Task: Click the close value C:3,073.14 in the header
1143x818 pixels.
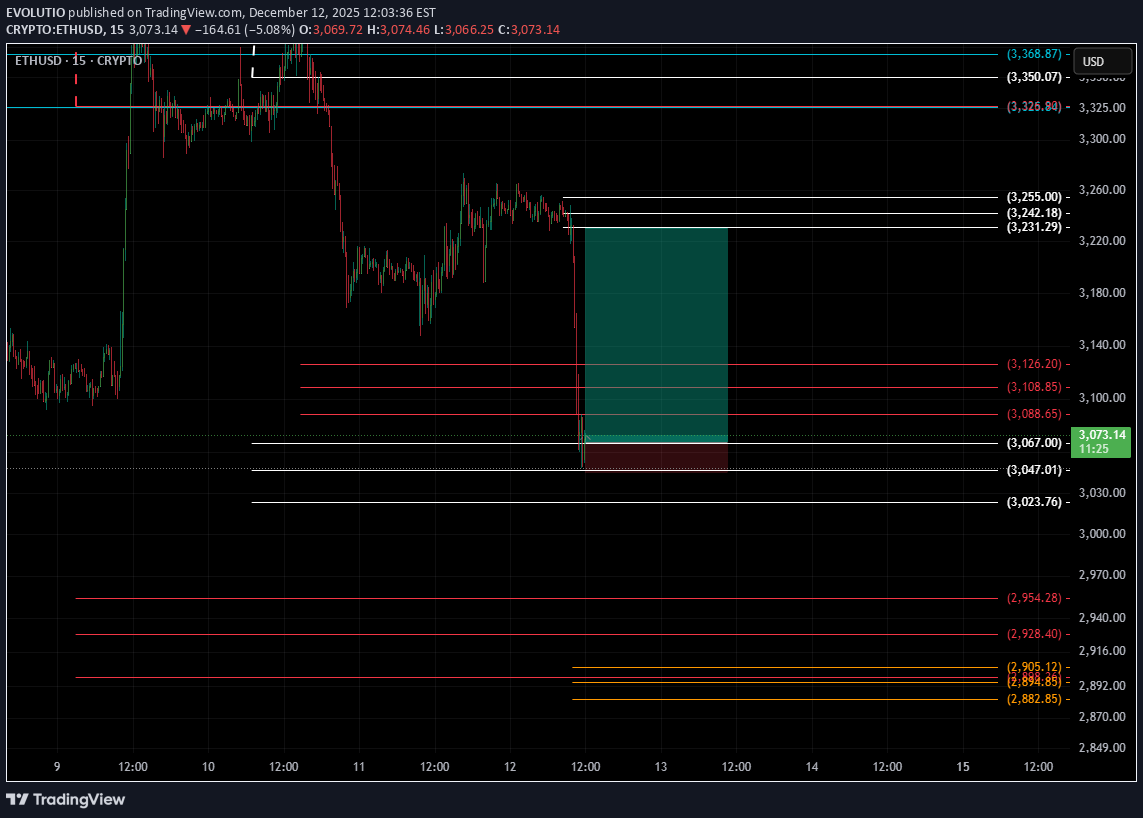Action: [x=529, y=30]
